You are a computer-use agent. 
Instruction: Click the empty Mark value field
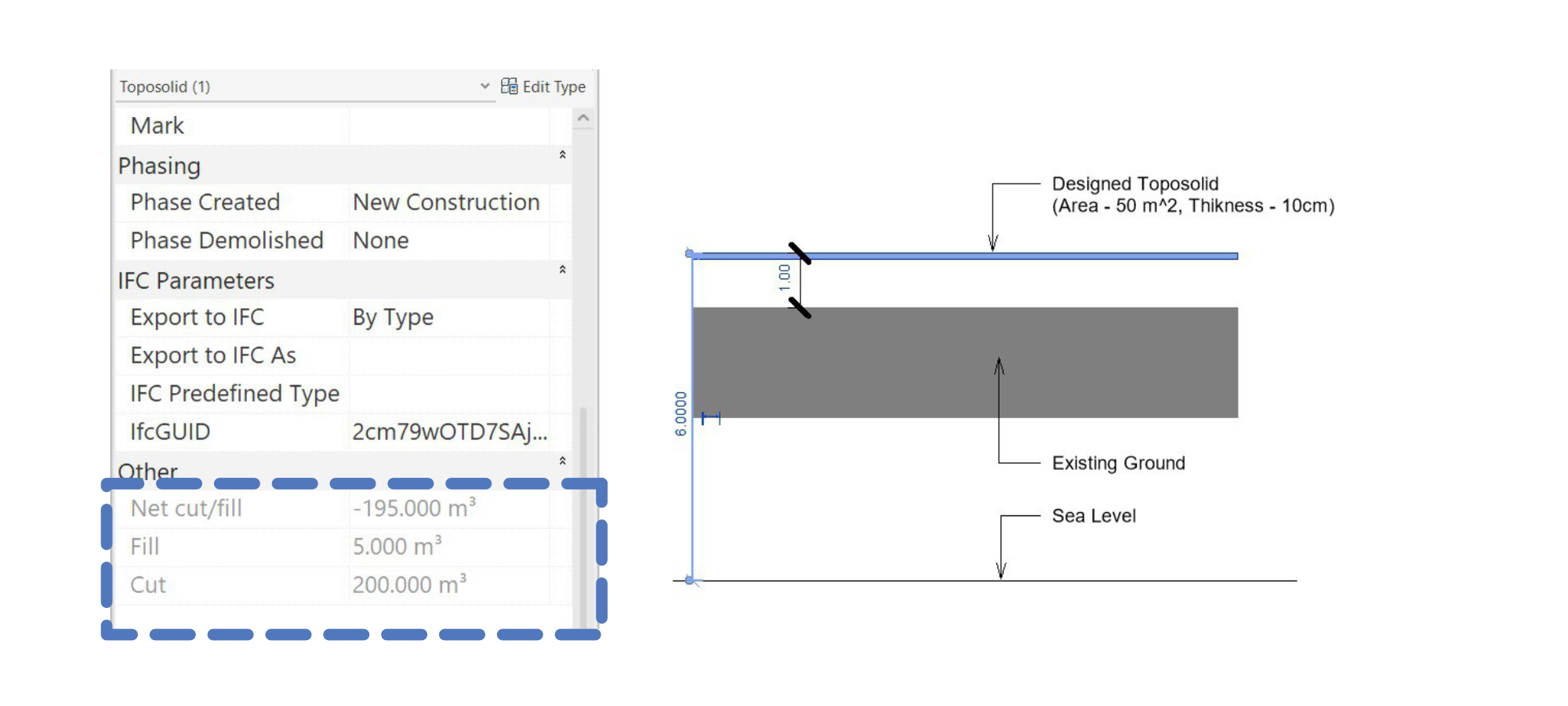(x=447, y=126)
